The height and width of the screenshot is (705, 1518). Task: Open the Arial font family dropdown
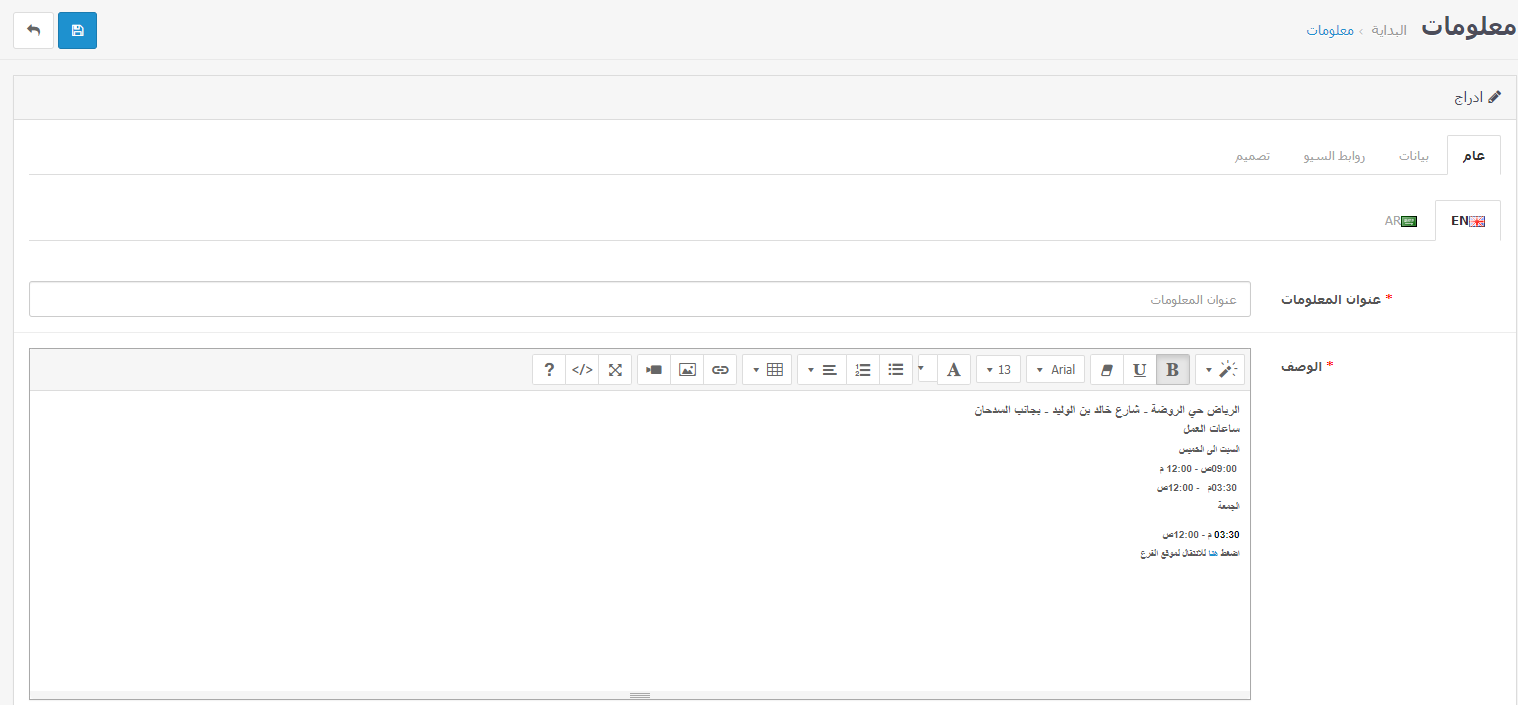pos(1055,370)
